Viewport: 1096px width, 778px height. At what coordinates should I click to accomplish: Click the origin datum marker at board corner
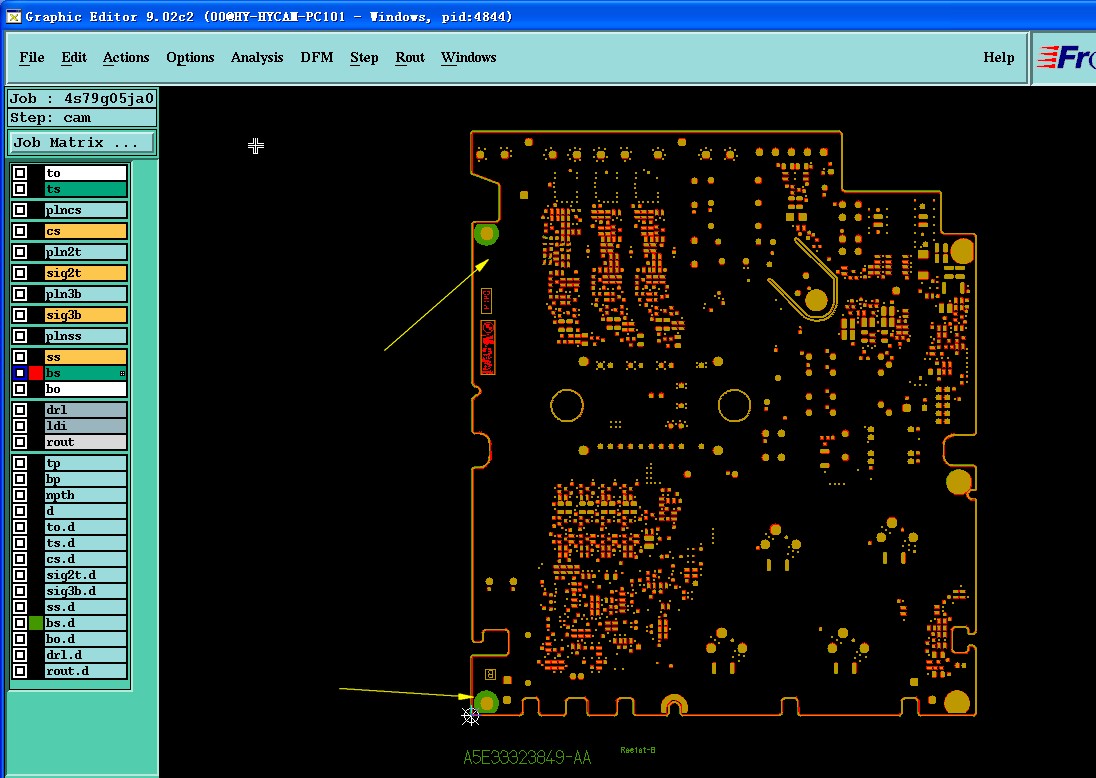[x=470, y=715]
